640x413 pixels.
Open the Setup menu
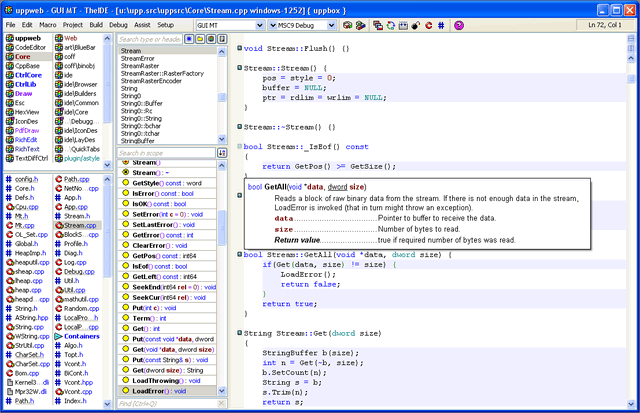pyautogui.click(x=166, y=25)
